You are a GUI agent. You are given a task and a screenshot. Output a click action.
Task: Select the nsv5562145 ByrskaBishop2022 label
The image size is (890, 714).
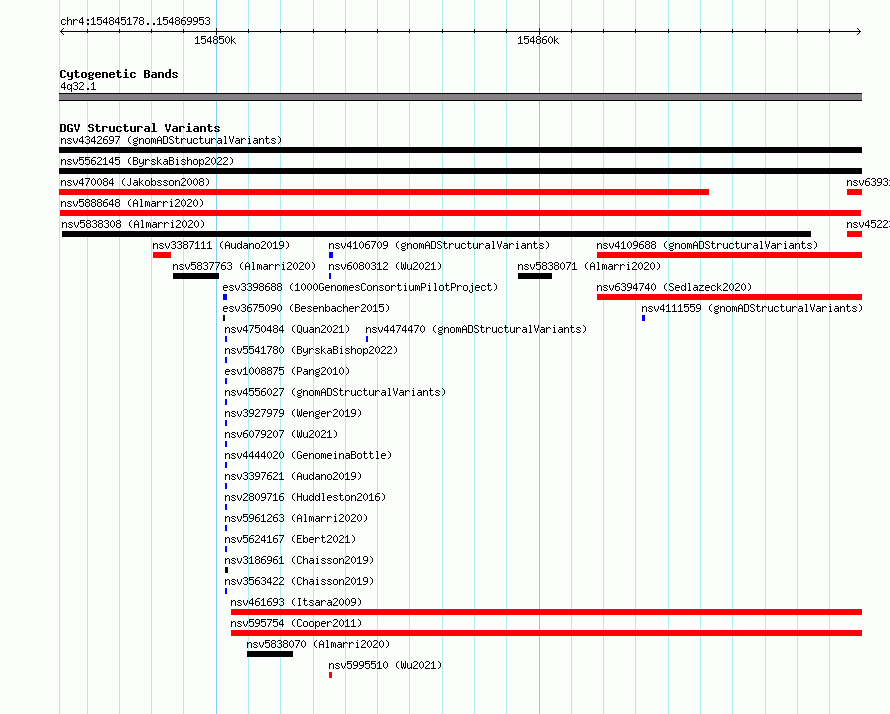pos(147,161)
